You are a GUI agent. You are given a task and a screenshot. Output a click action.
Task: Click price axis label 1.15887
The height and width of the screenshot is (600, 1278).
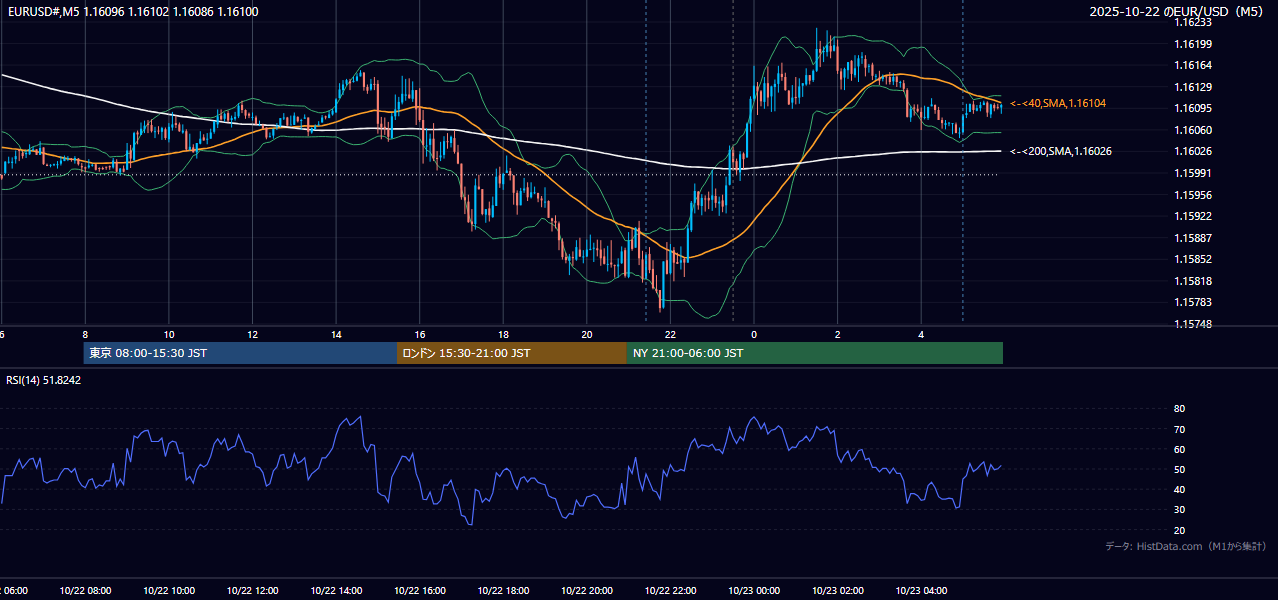pyautogui.click(x=1192, y=238)
